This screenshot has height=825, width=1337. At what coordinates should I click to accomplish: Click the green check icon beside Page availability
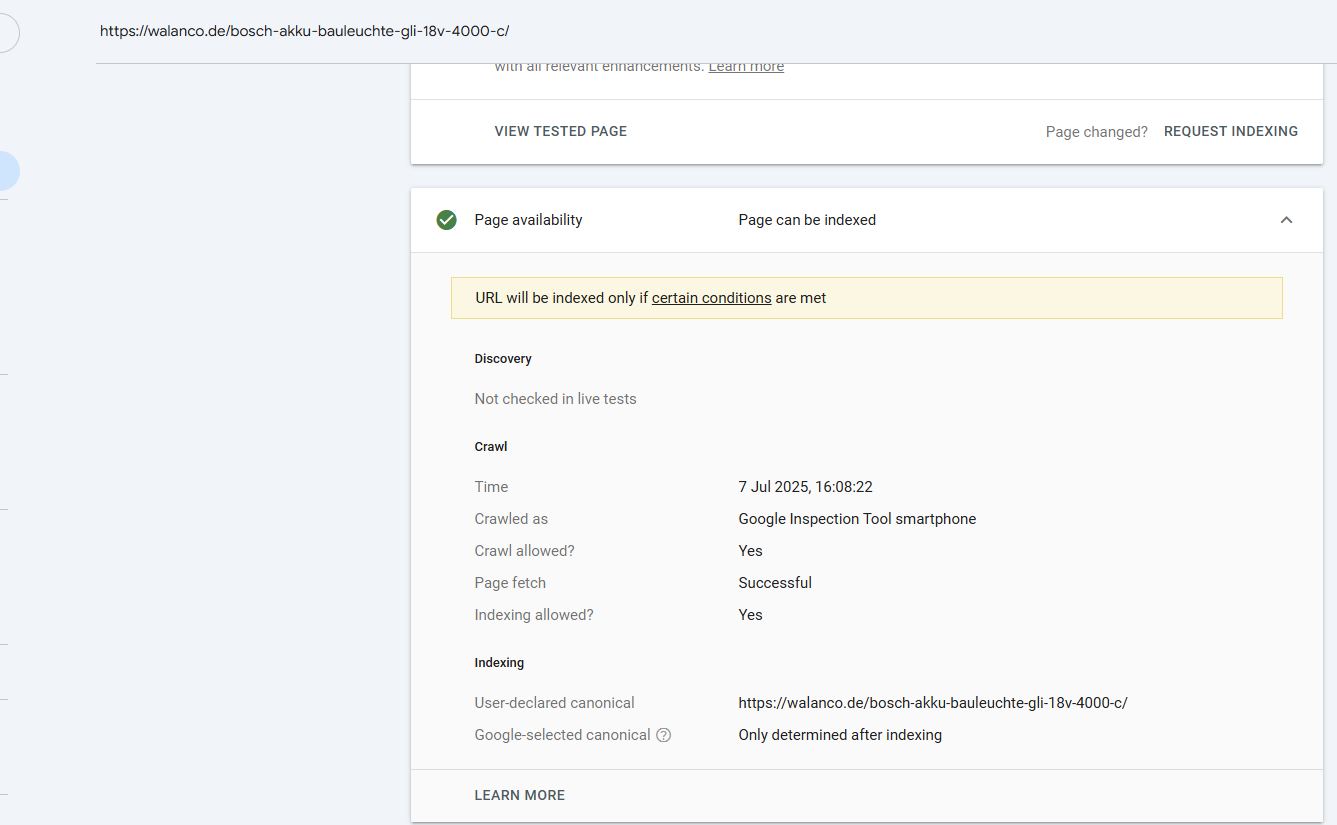point(447,220)
